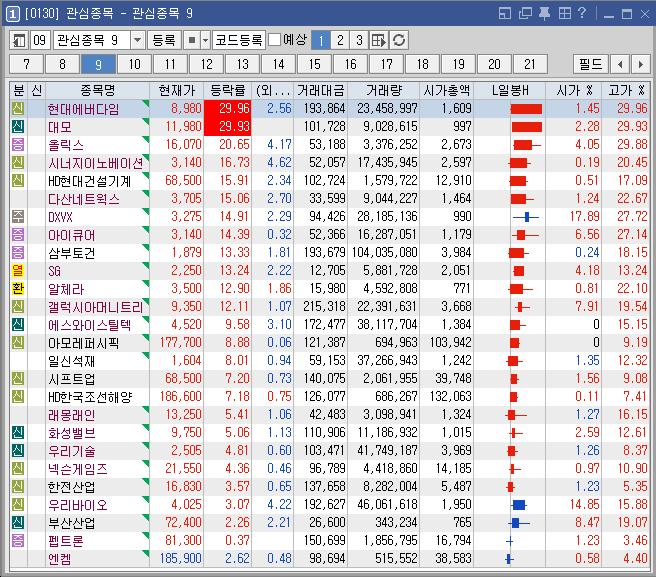Image resolution: width=656 pixels, height=577 pixels.
Task: Enable the 예상 checkbox
Action: click(274, 40)
